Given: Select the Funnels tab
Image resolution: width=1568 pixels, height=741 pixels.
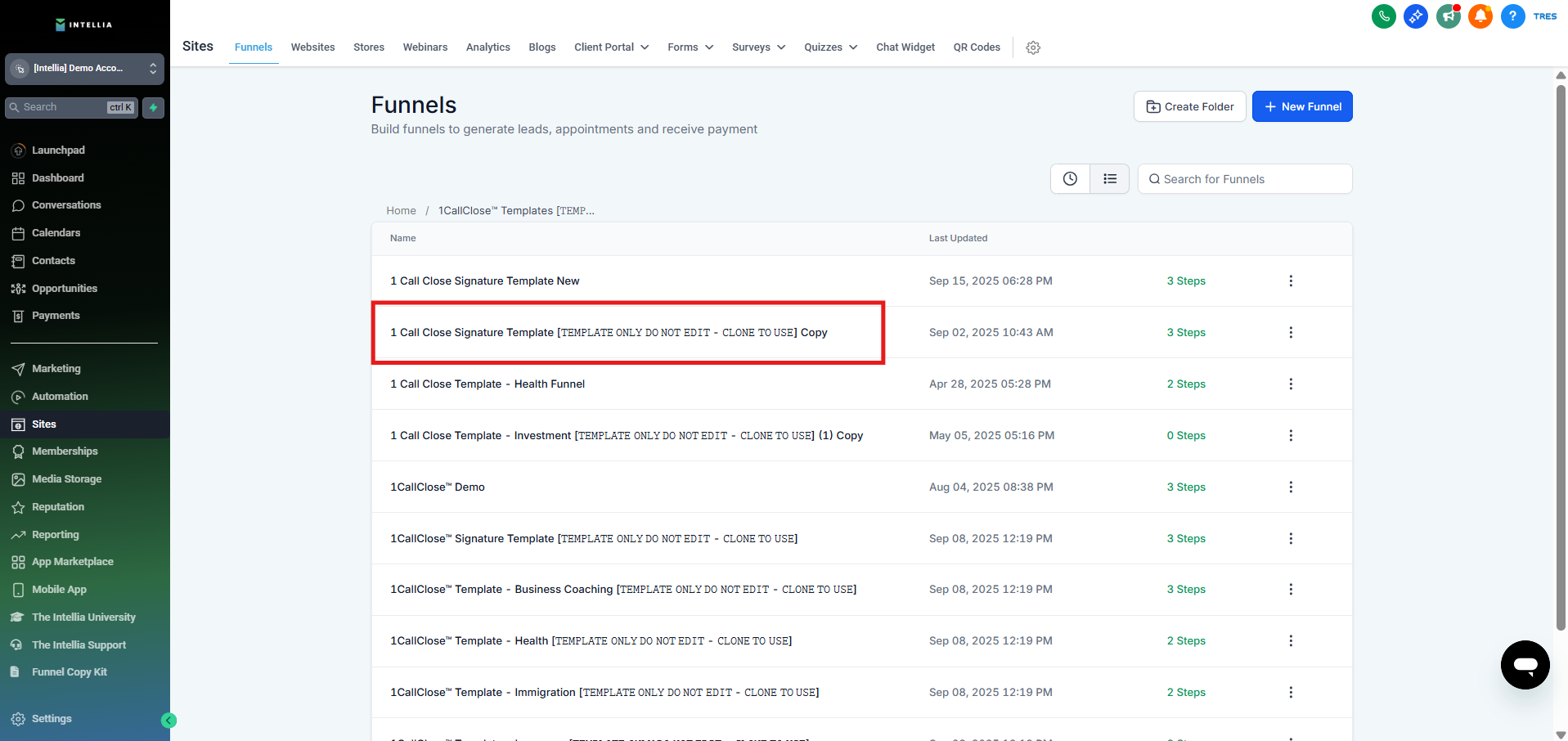Looking at the screenshot, I should coord(254,47).
